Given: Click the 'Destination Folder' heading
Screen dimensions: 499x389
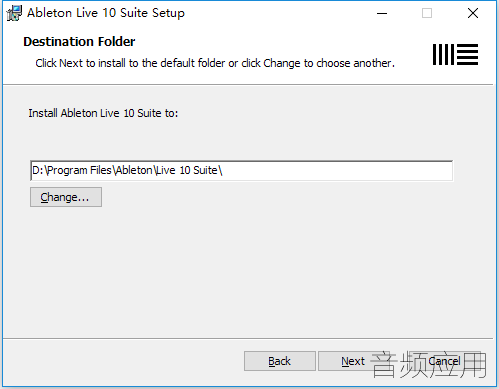Looking at the screenshot, I should 79,42.
